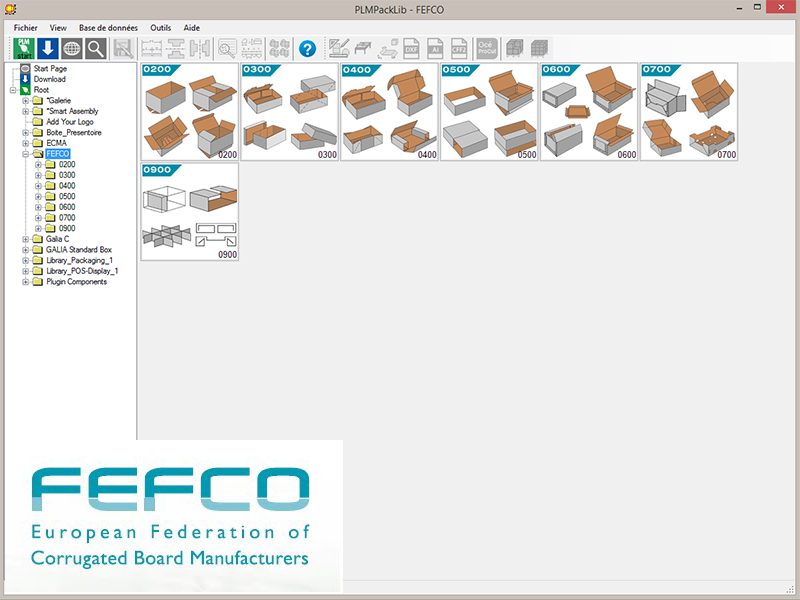Open the Aide menu
Image resolution: width=800 pixels, height=600 pixels.
[192, 28]
